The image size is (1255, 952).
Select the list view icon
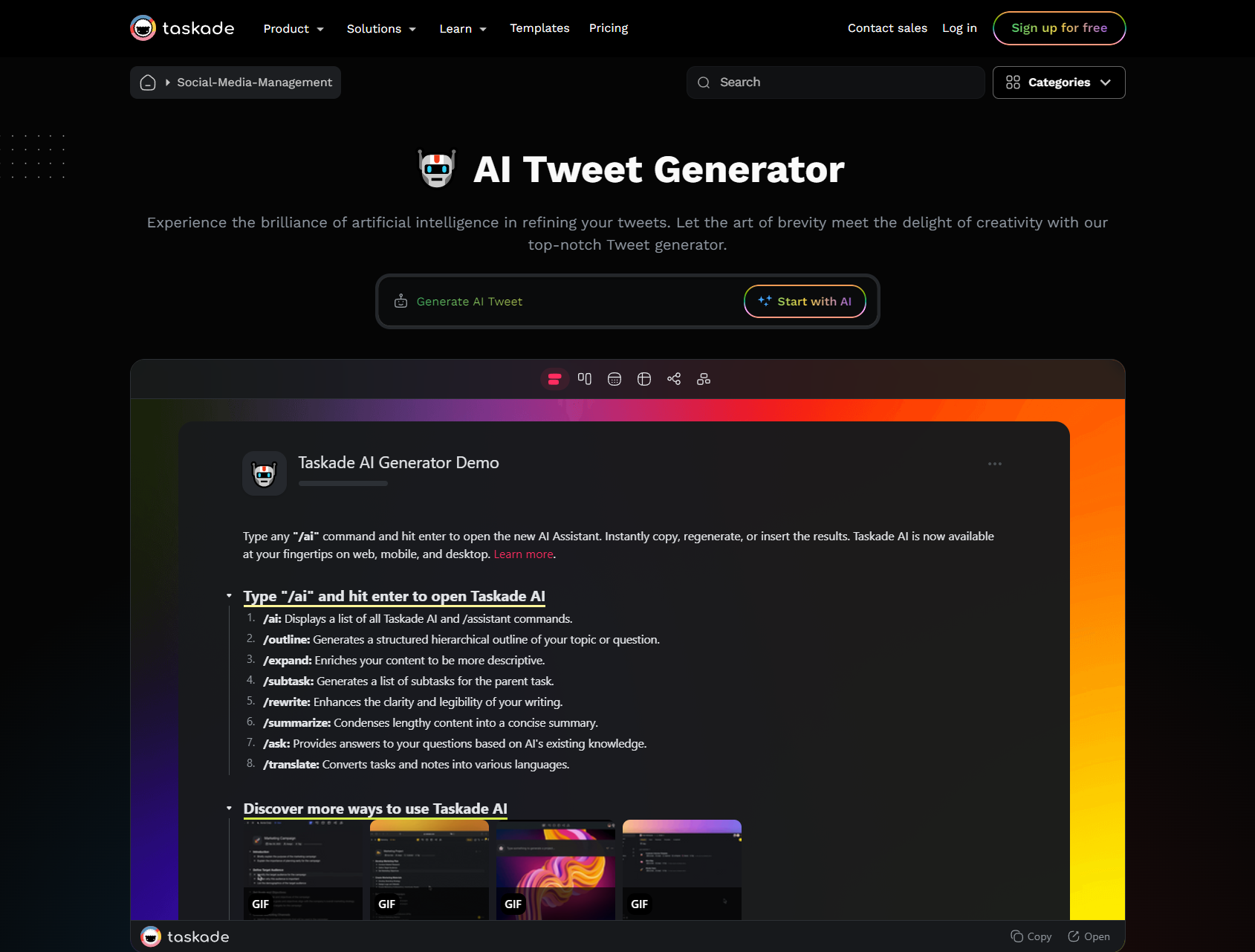(554, 379)
